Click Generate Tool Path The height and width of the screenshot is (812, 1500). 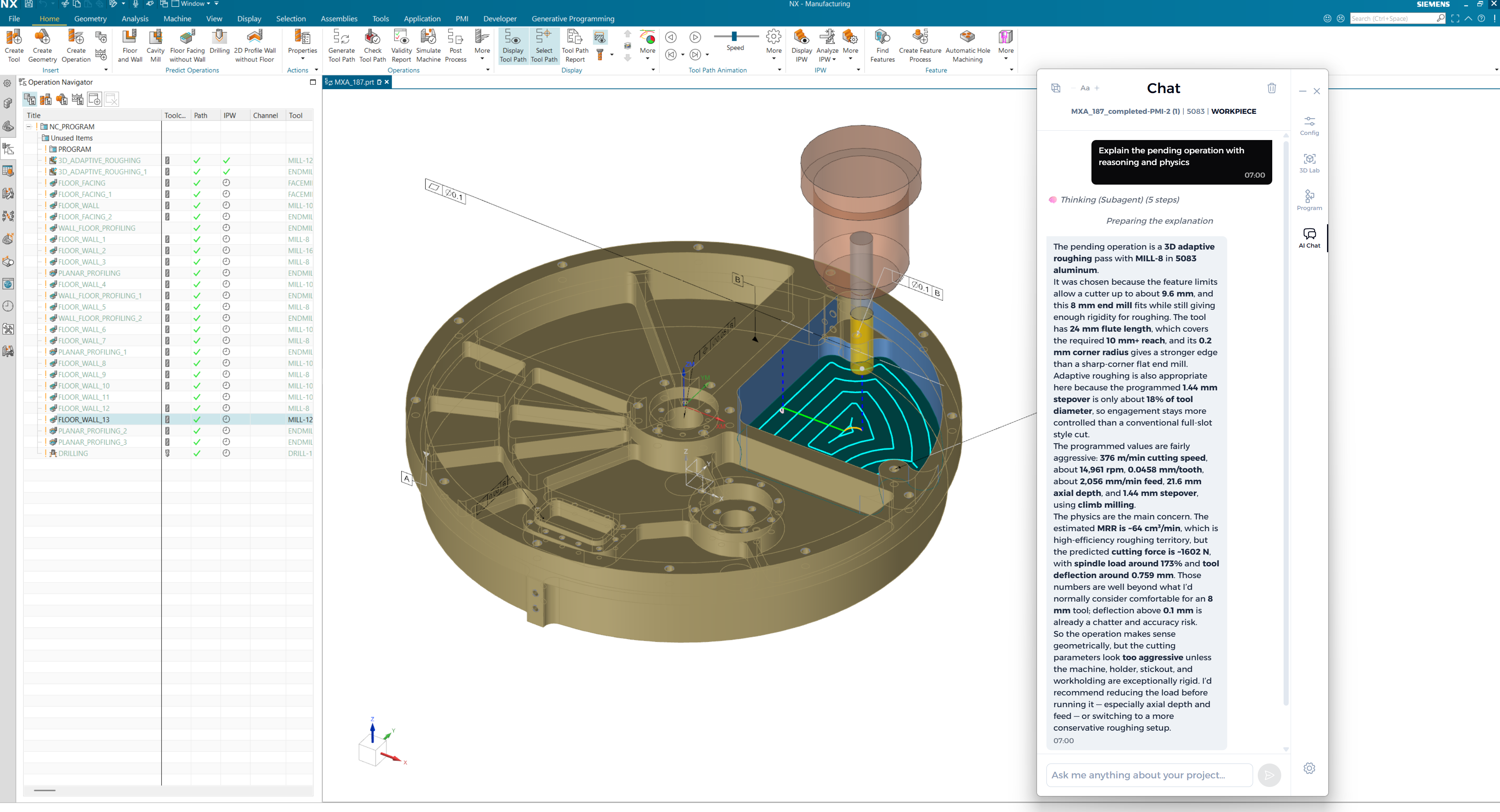341,45
